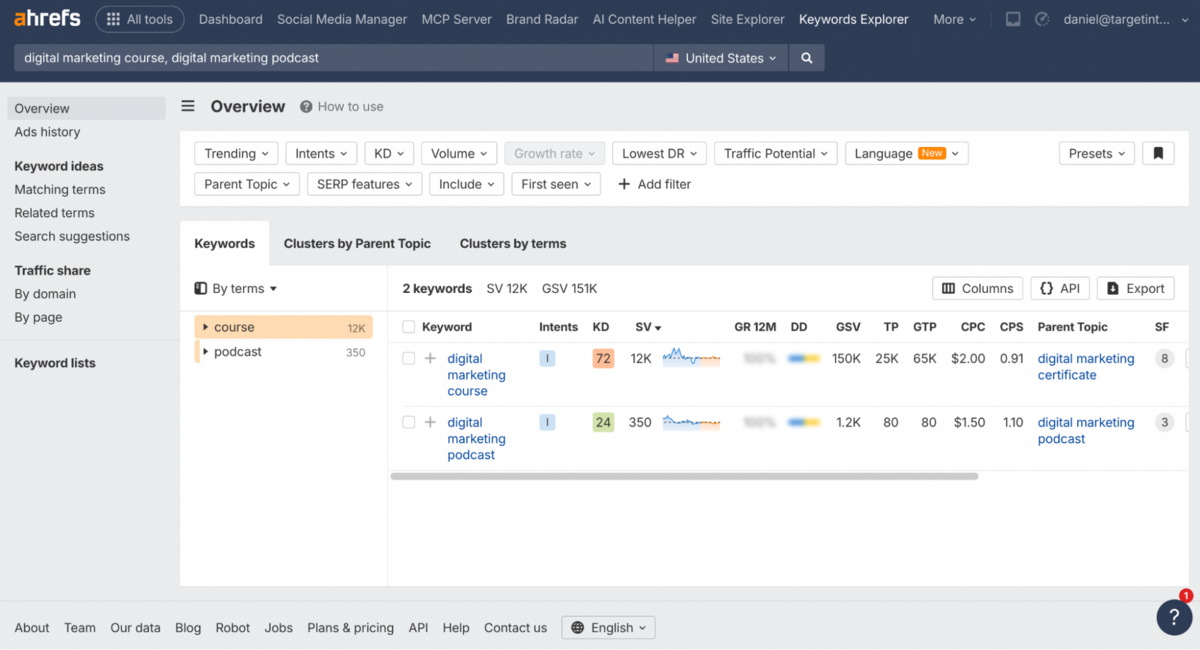
Task: Open the Volume filter dropdown
Action: [x=459, y=153]
